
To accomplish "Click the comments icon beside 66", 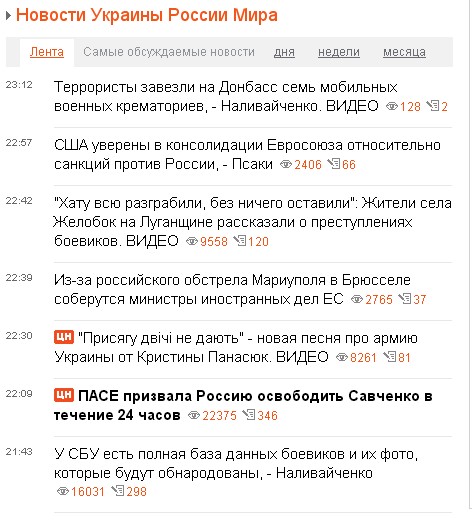I will point(333,164).
